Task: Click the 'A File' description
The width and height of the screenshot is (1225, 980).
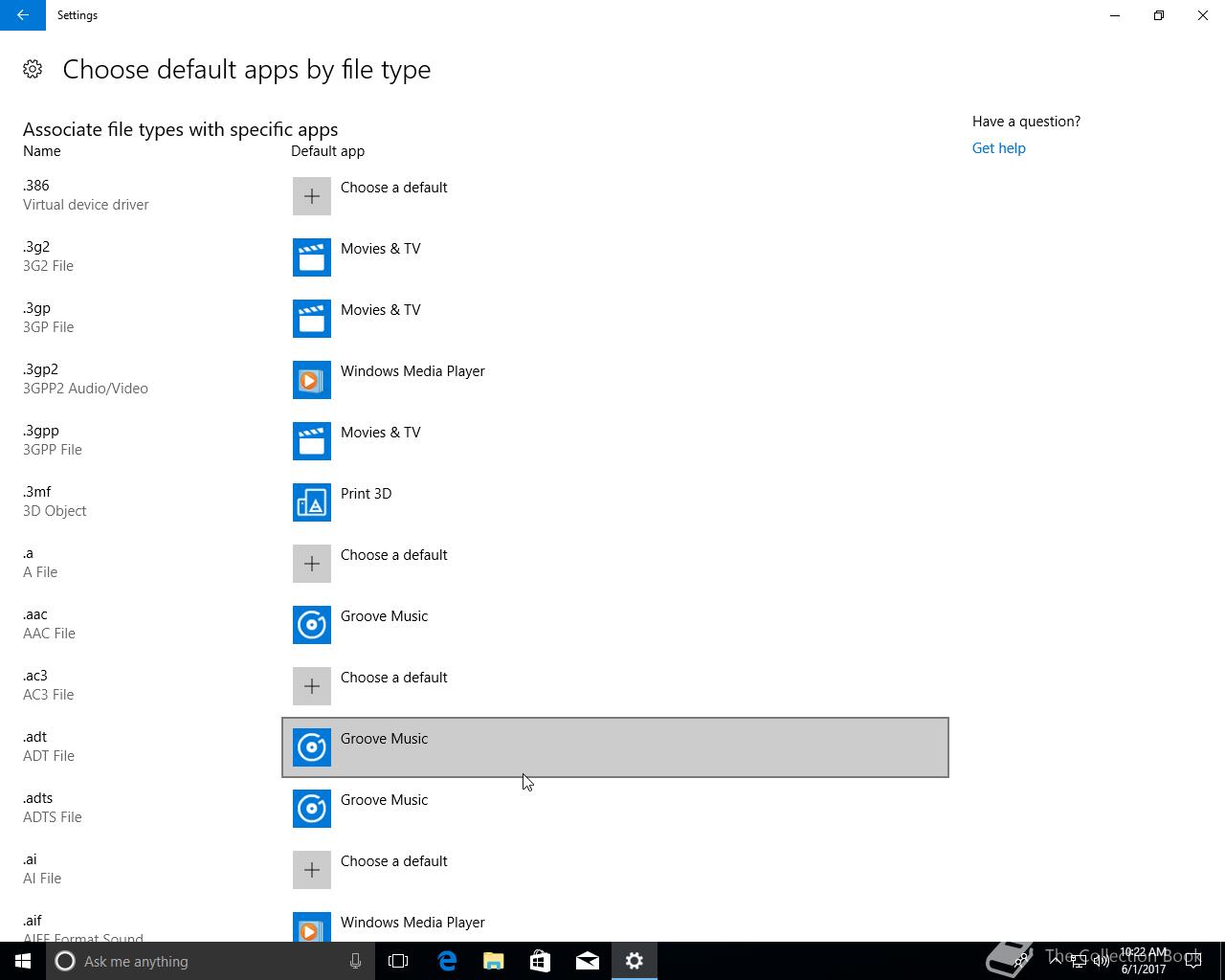Action: point(40,572)
